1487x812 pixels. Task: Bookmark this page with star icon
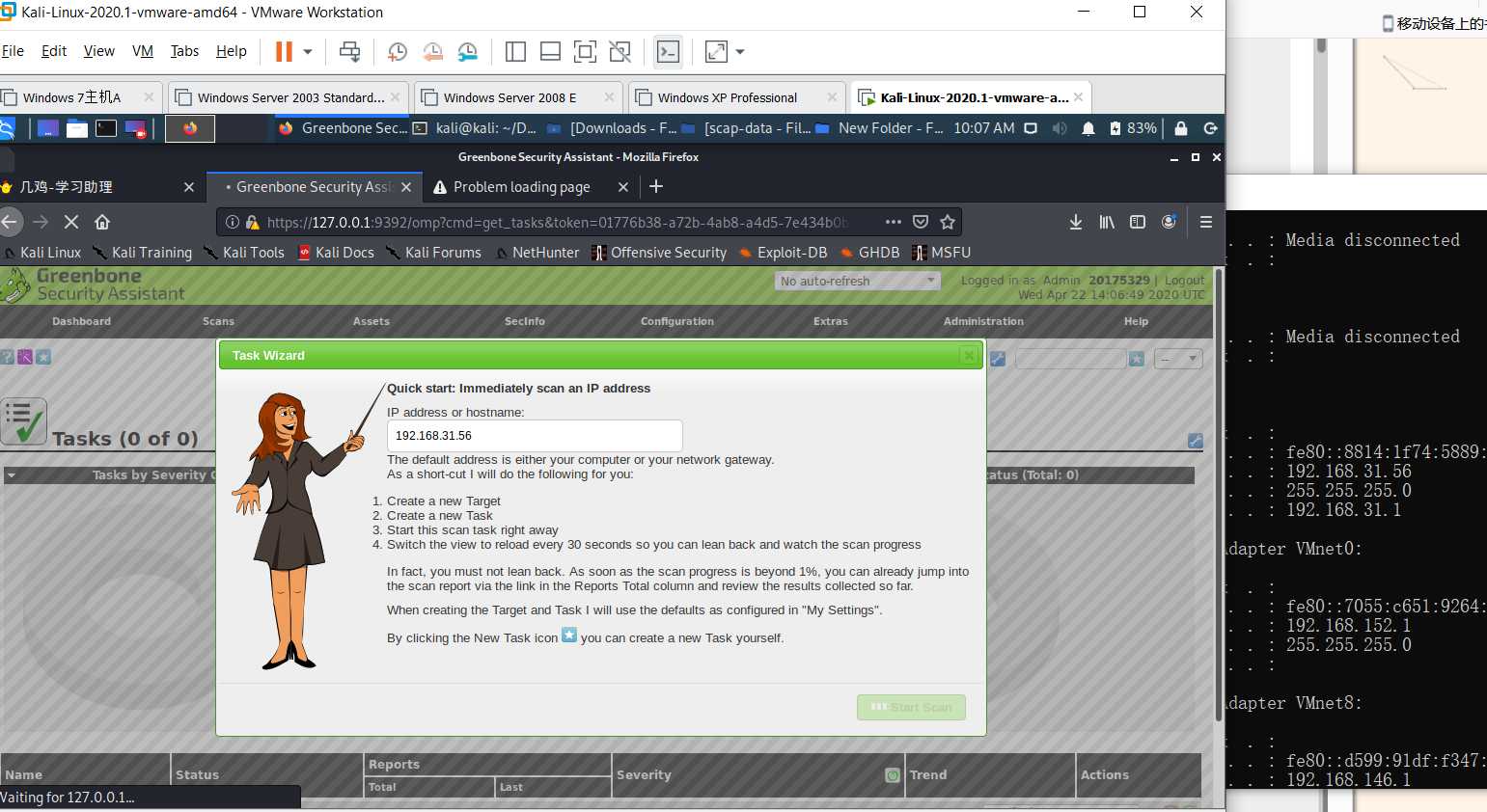tap(948, 222)
